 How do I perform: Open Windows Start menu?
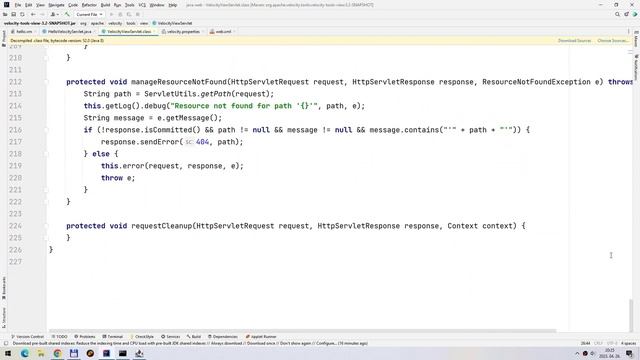point(8,353)
